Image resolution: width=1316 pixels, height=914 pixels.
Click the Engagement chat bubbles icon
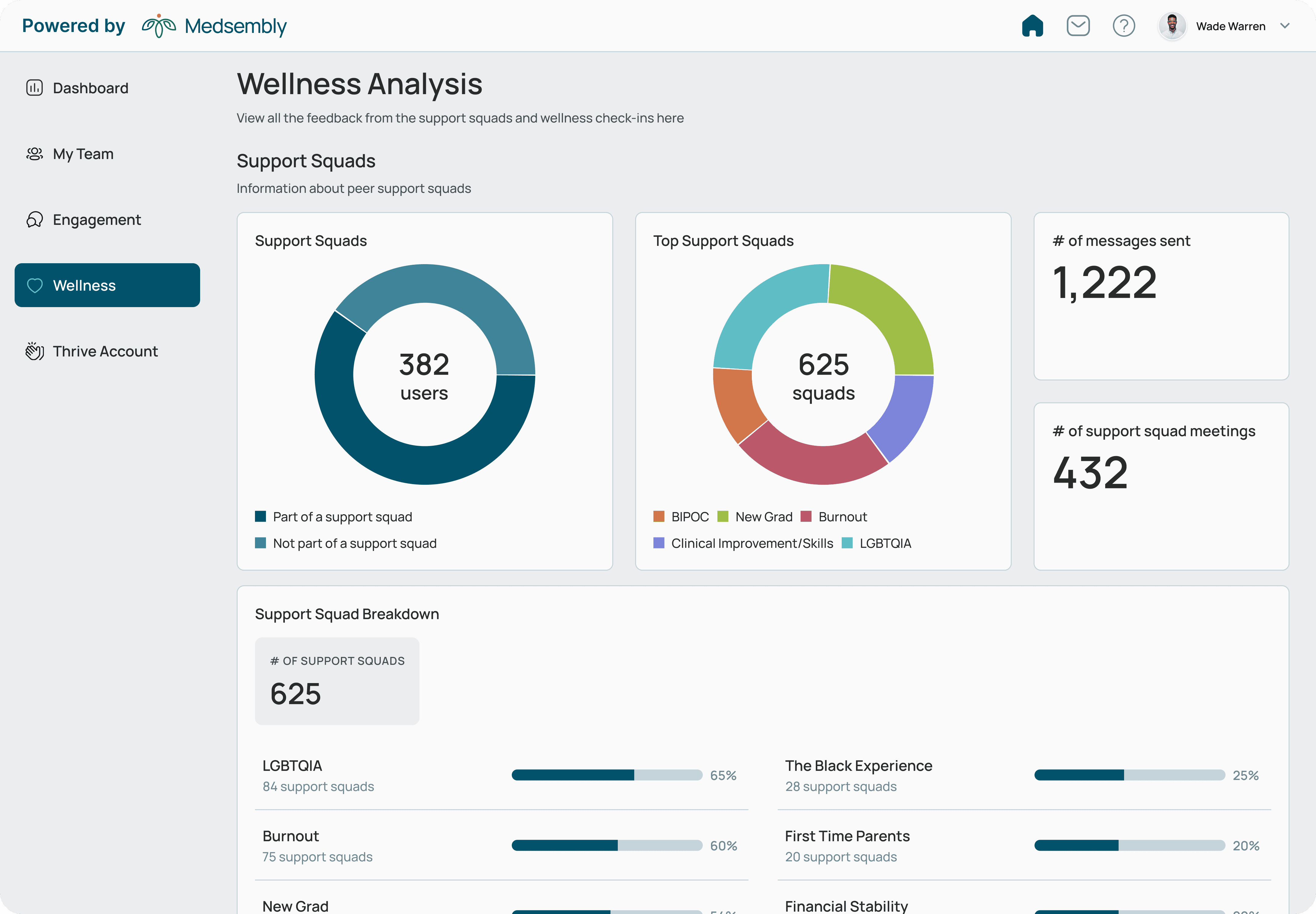(34, 220)
